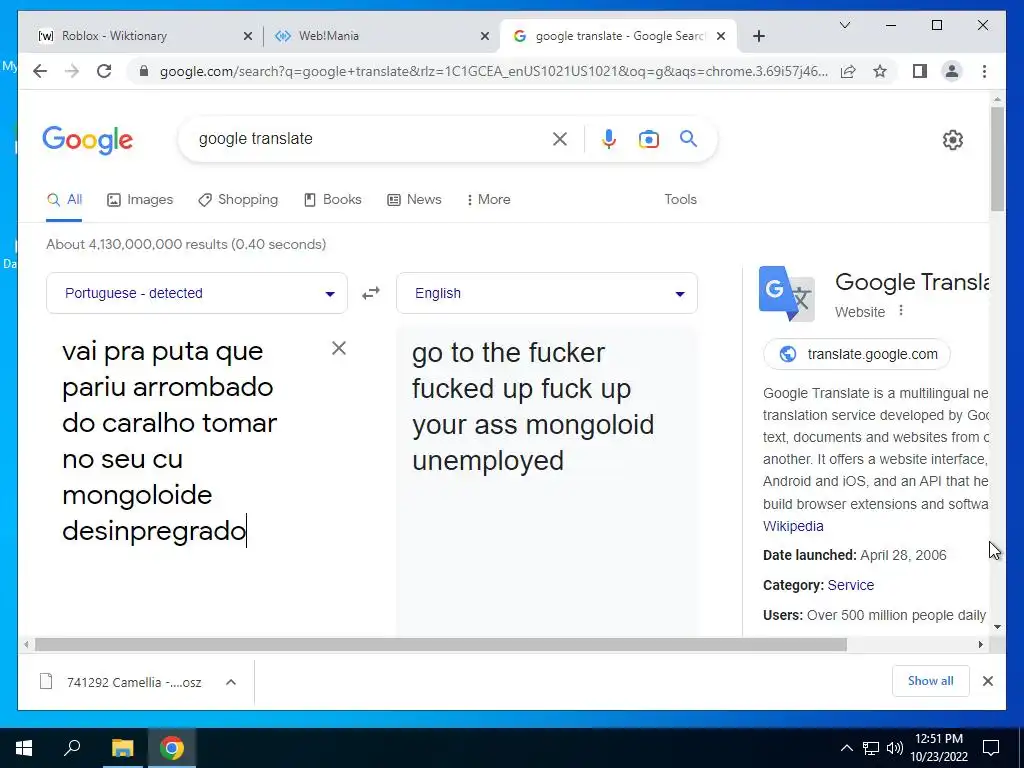Select the News results tab
Viewport: 1024px width, 768px height.
pyautogui.click(x=414, y=199)
